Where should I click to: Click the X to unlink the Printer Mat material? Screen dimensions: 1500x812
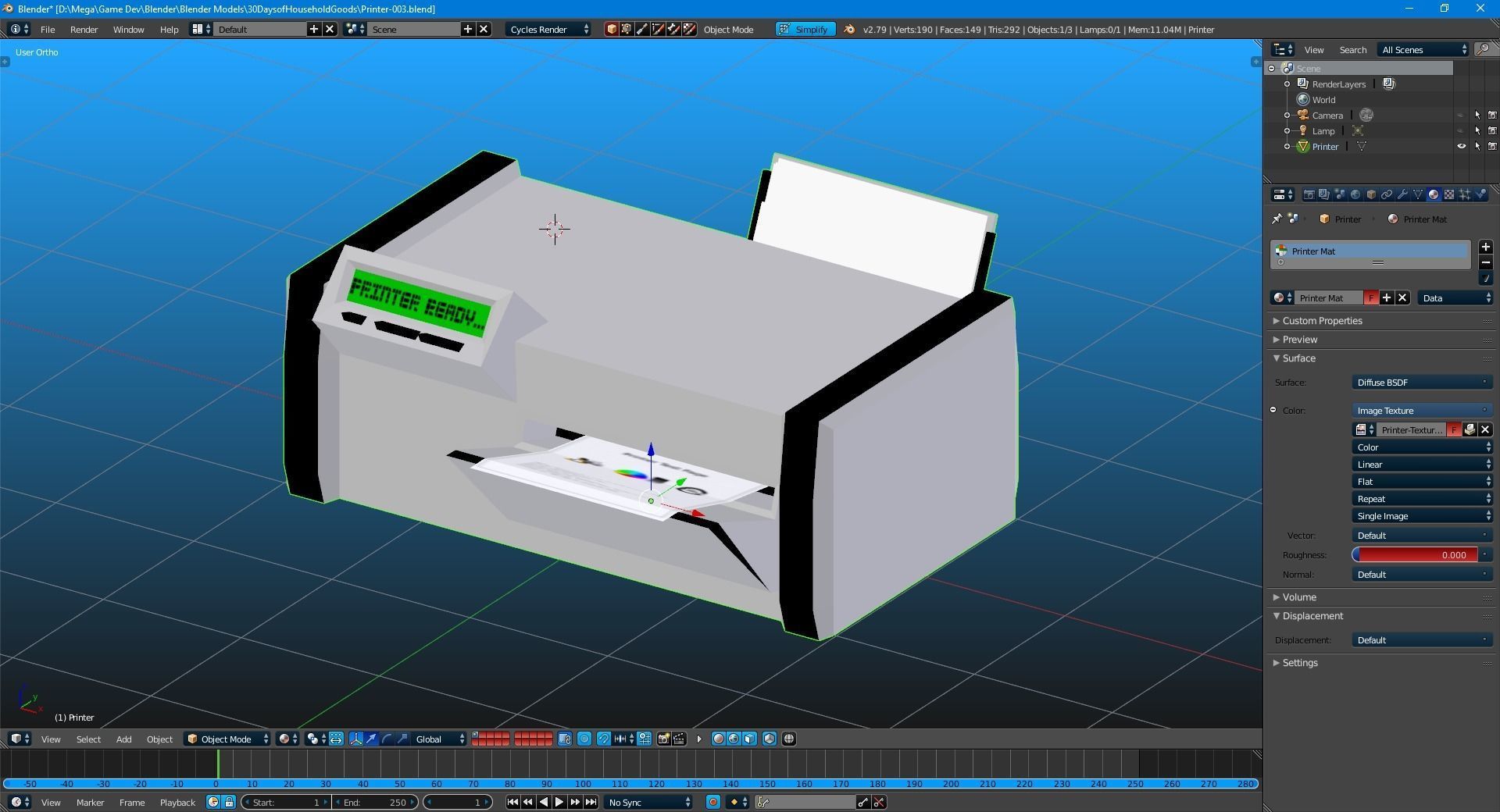(1402, 297)
